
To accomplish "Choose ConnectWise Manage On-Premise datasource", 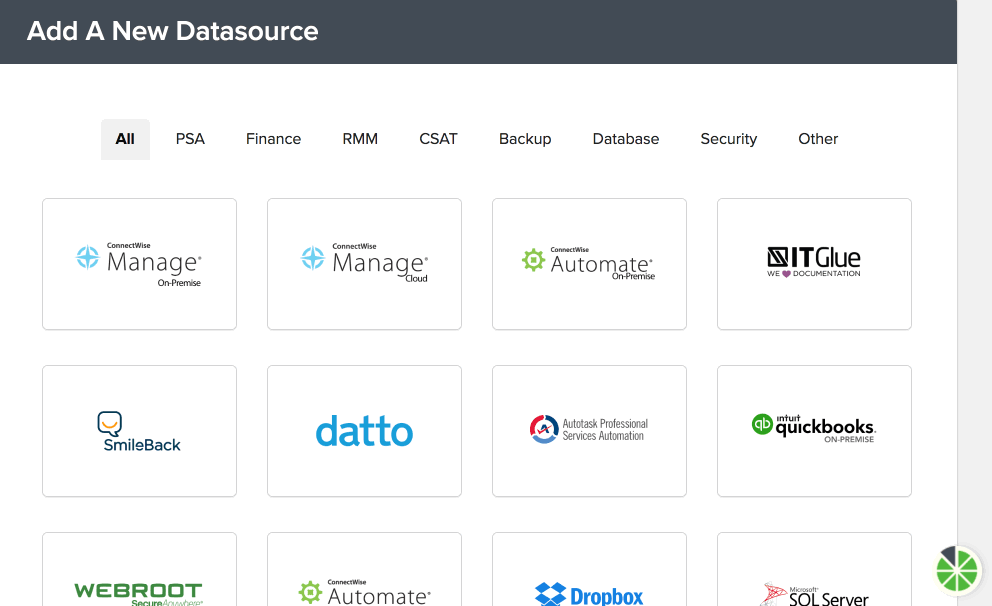I will 139,264.
